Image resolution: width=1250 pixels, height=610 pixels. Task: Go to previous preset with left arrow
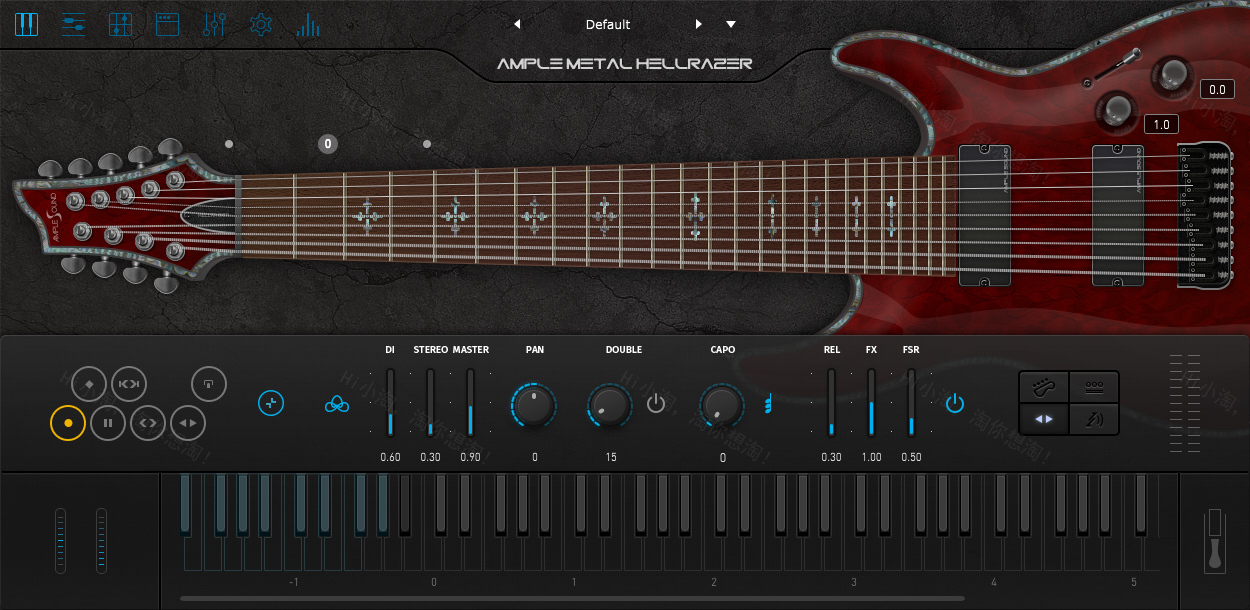coord(516,24)
